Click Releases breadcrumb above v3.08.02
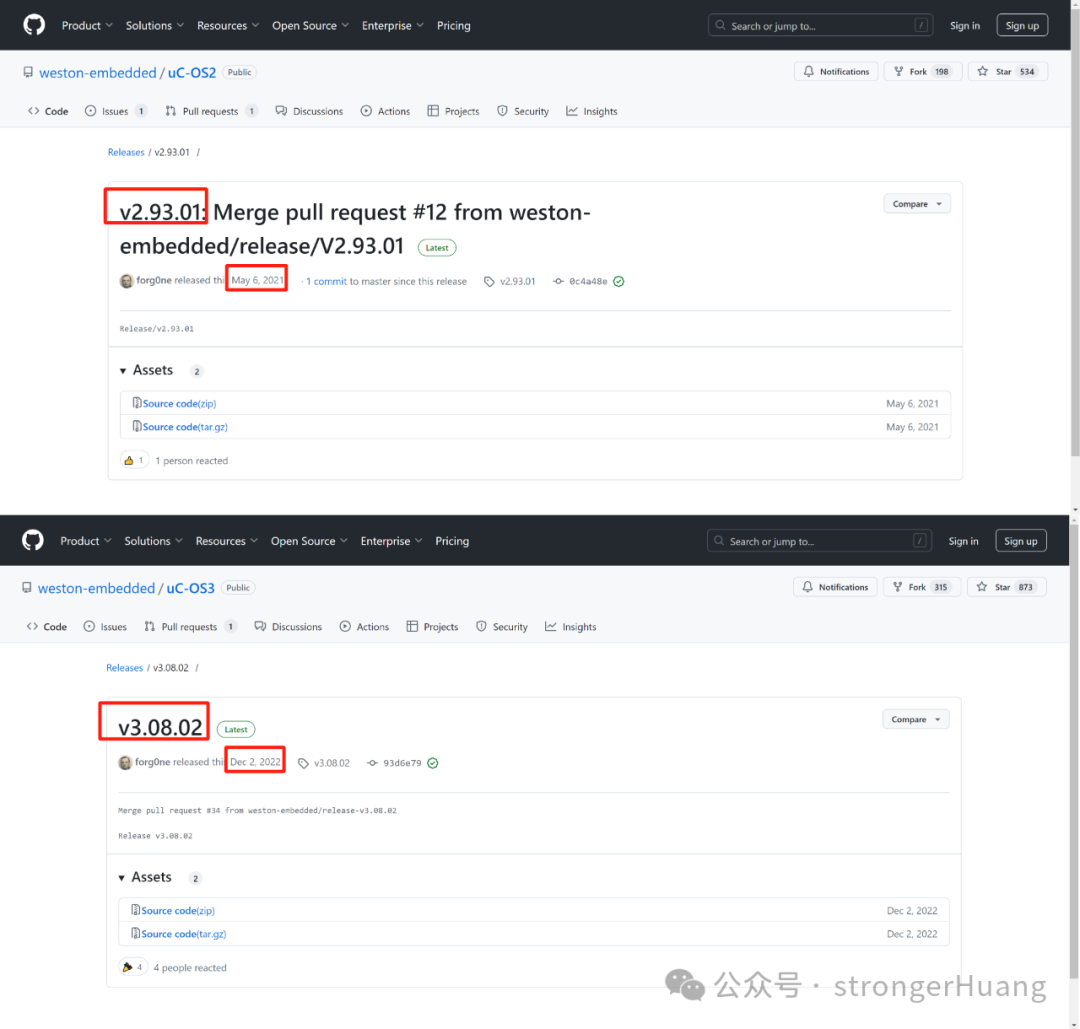1080x1029 pixels. coord(125,667)
